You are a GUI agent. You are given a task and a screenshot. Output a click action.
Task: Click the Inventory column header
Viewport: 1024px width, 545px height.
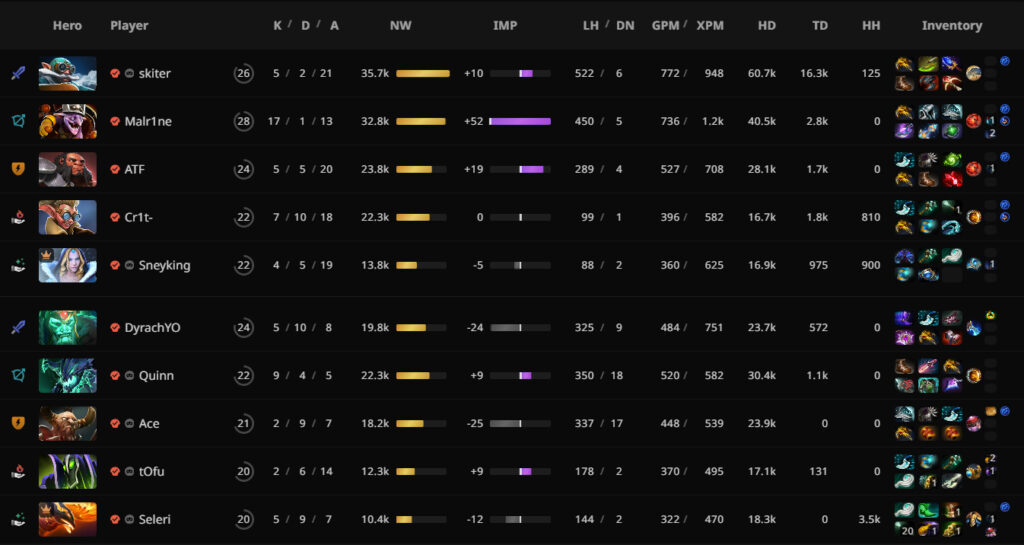point(951,25)
